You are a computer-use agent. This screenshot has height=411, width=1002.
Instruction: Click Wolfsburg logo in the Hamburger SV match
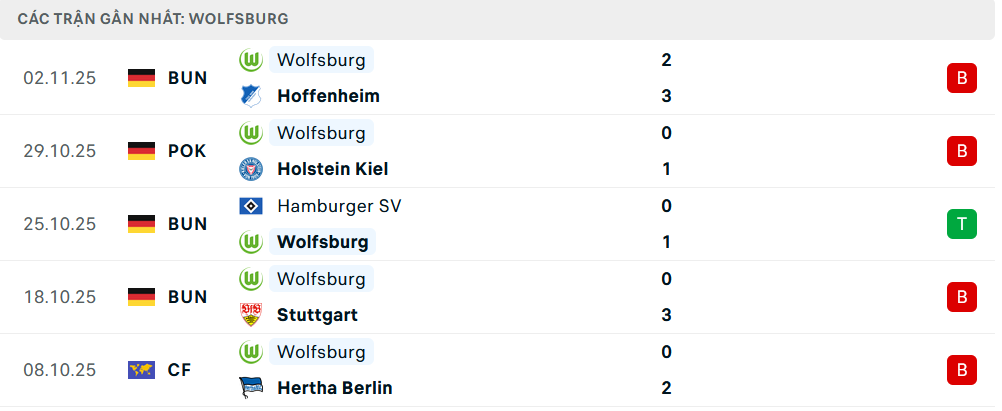point(250,242)
